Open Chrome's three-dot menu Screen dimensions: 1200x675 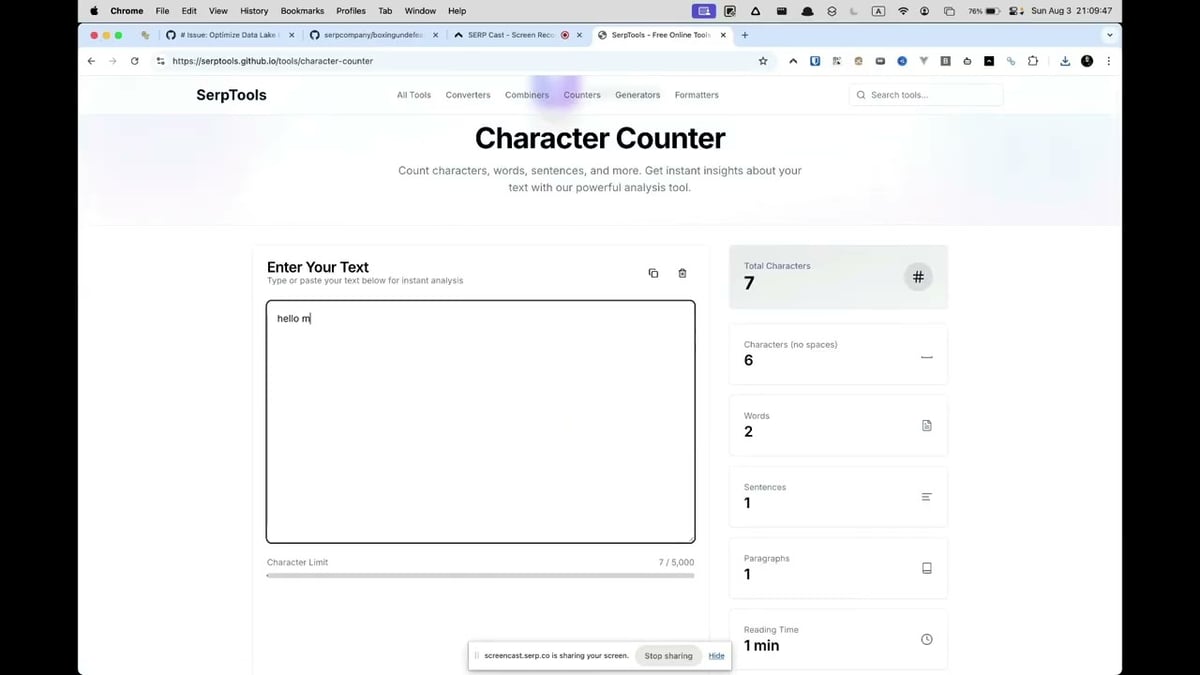click(1108, 61)
